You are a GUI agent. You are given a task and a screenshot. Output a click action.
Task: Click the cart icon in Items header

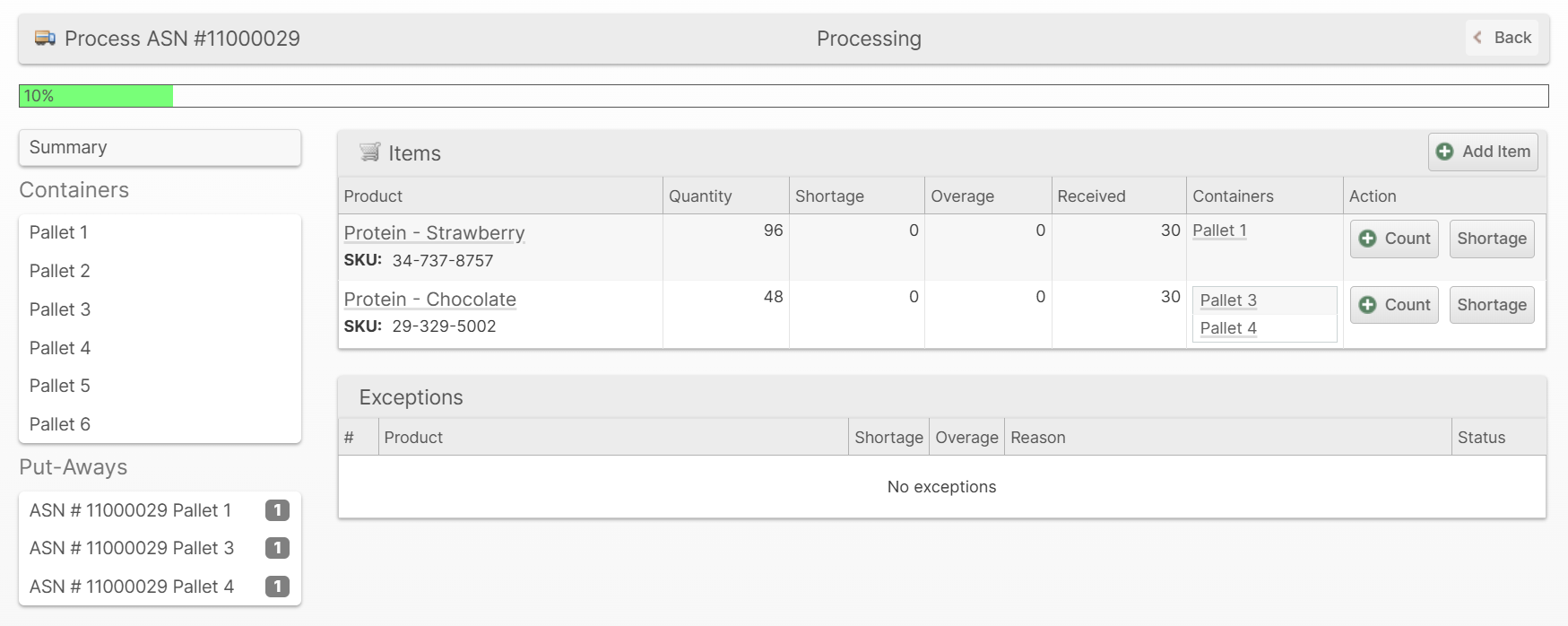click(369, 152)
